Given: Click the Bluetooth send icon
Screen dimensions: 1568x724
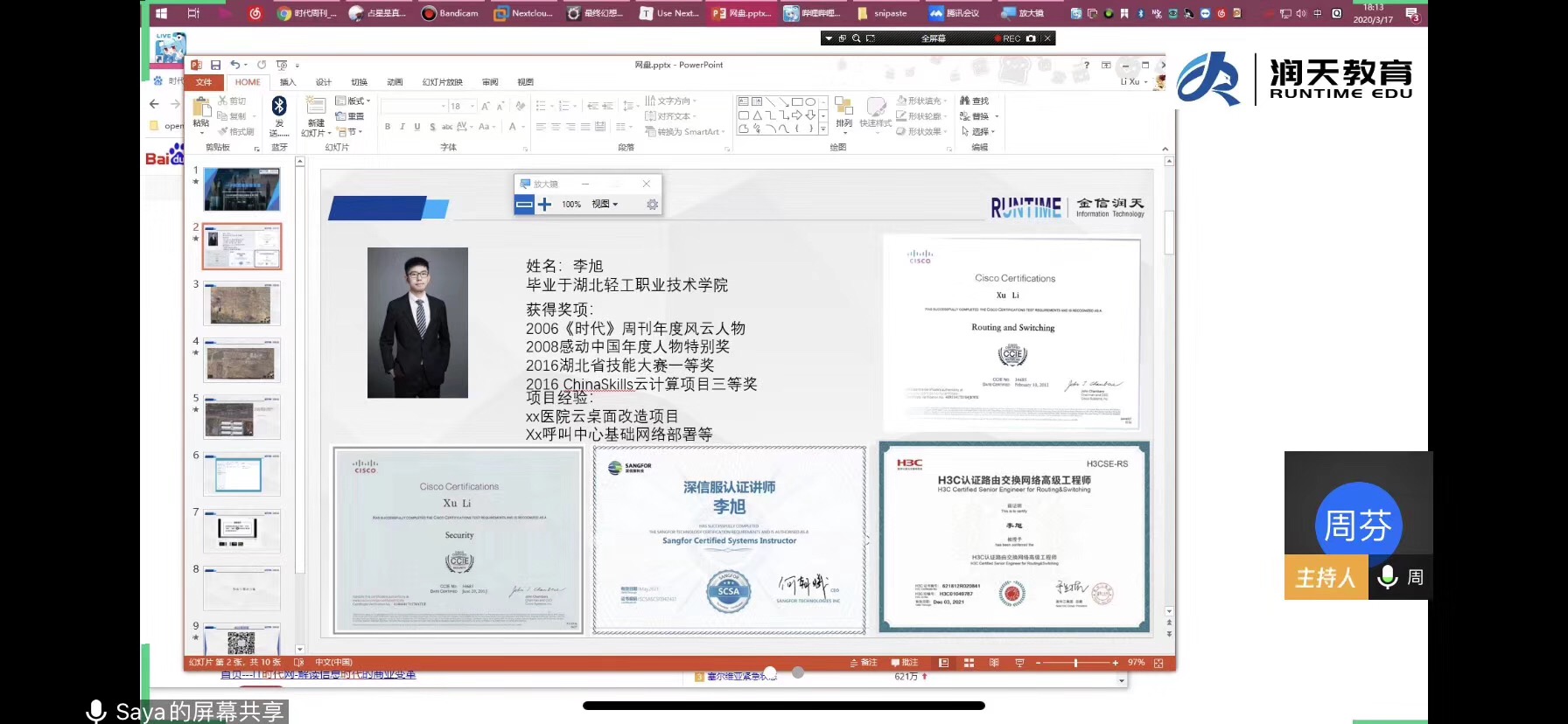Looking at the screenshot, I should pyautogui.click(x=279, y=107).
